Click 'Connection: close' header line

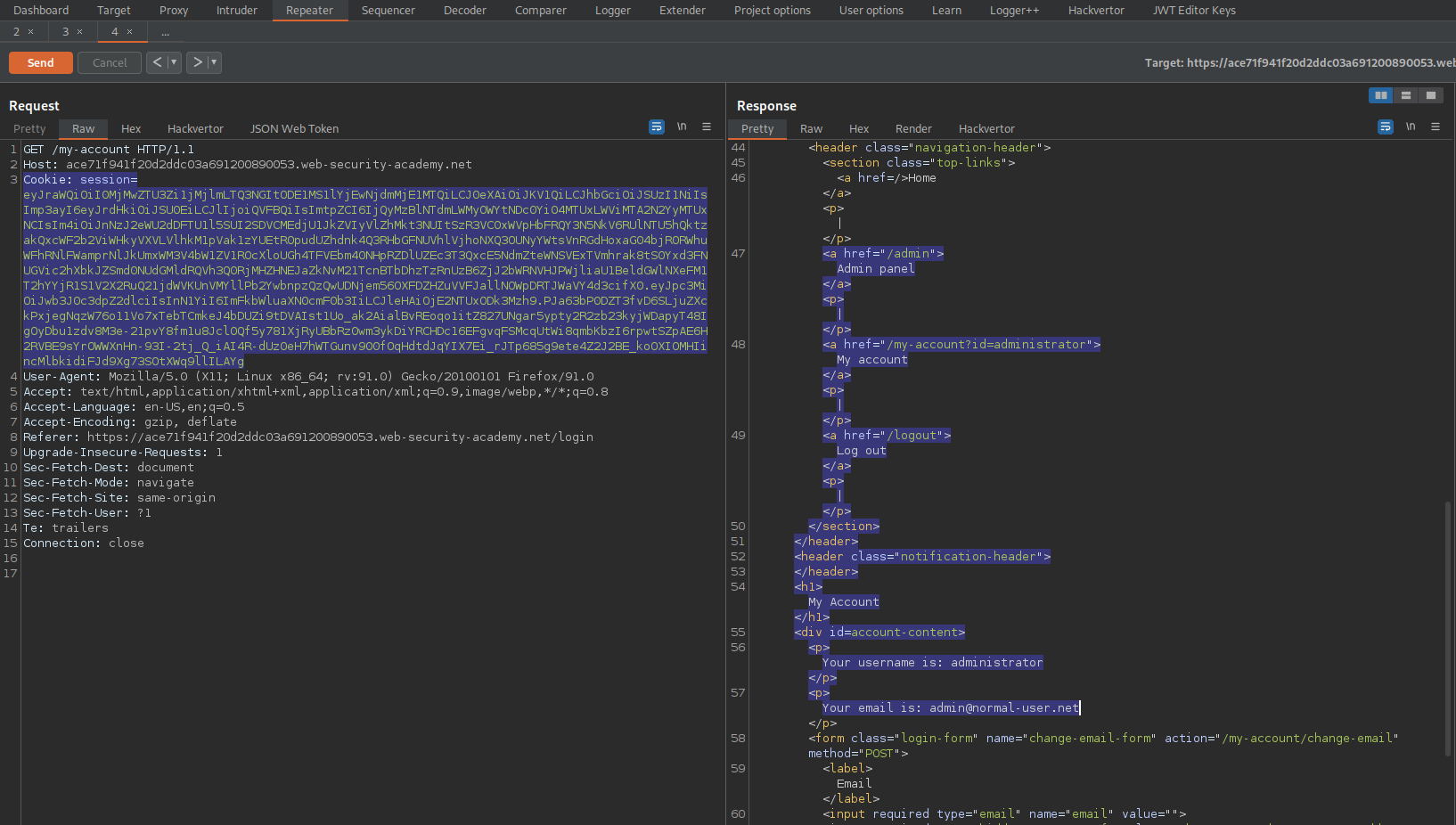click(84, 543)
